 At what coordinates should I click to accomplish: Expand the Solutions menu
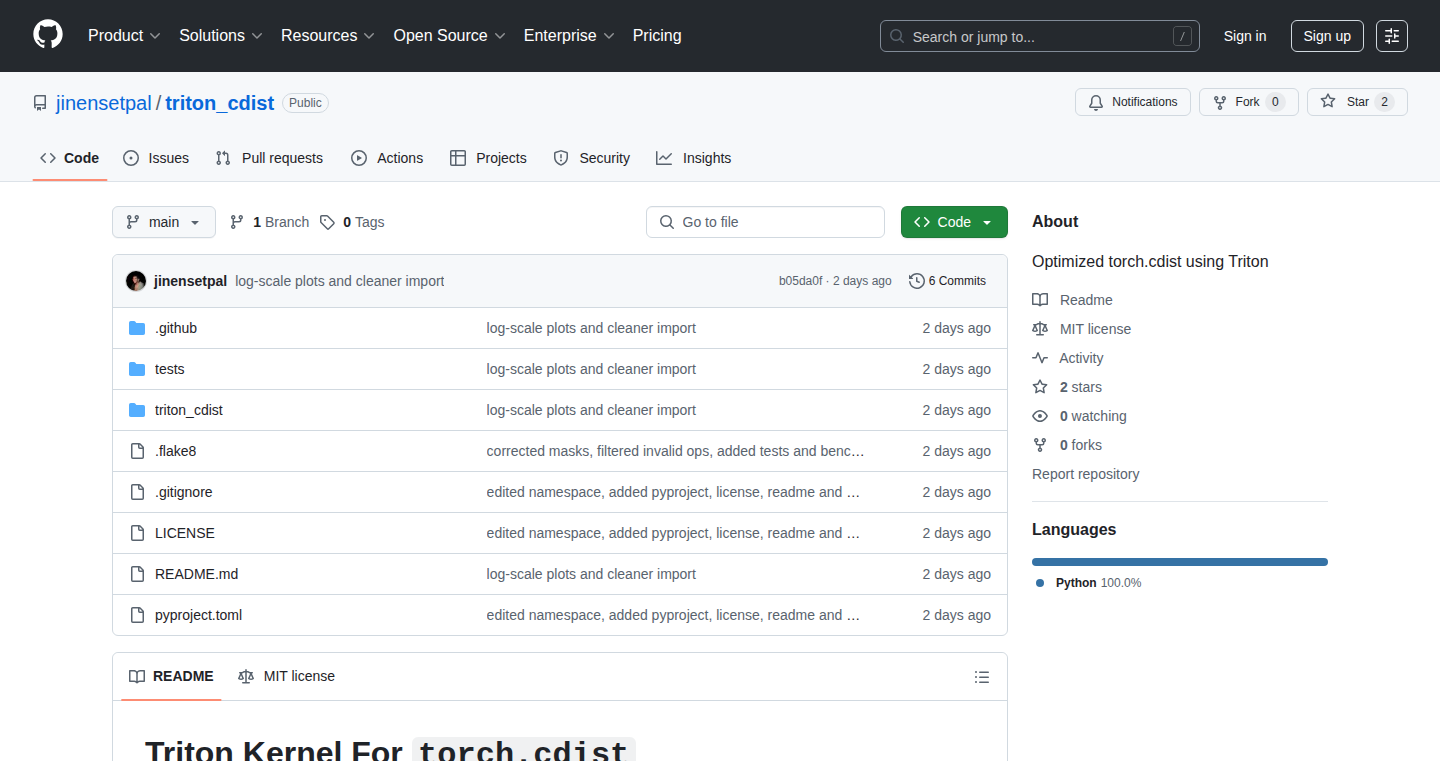(221, 35)
